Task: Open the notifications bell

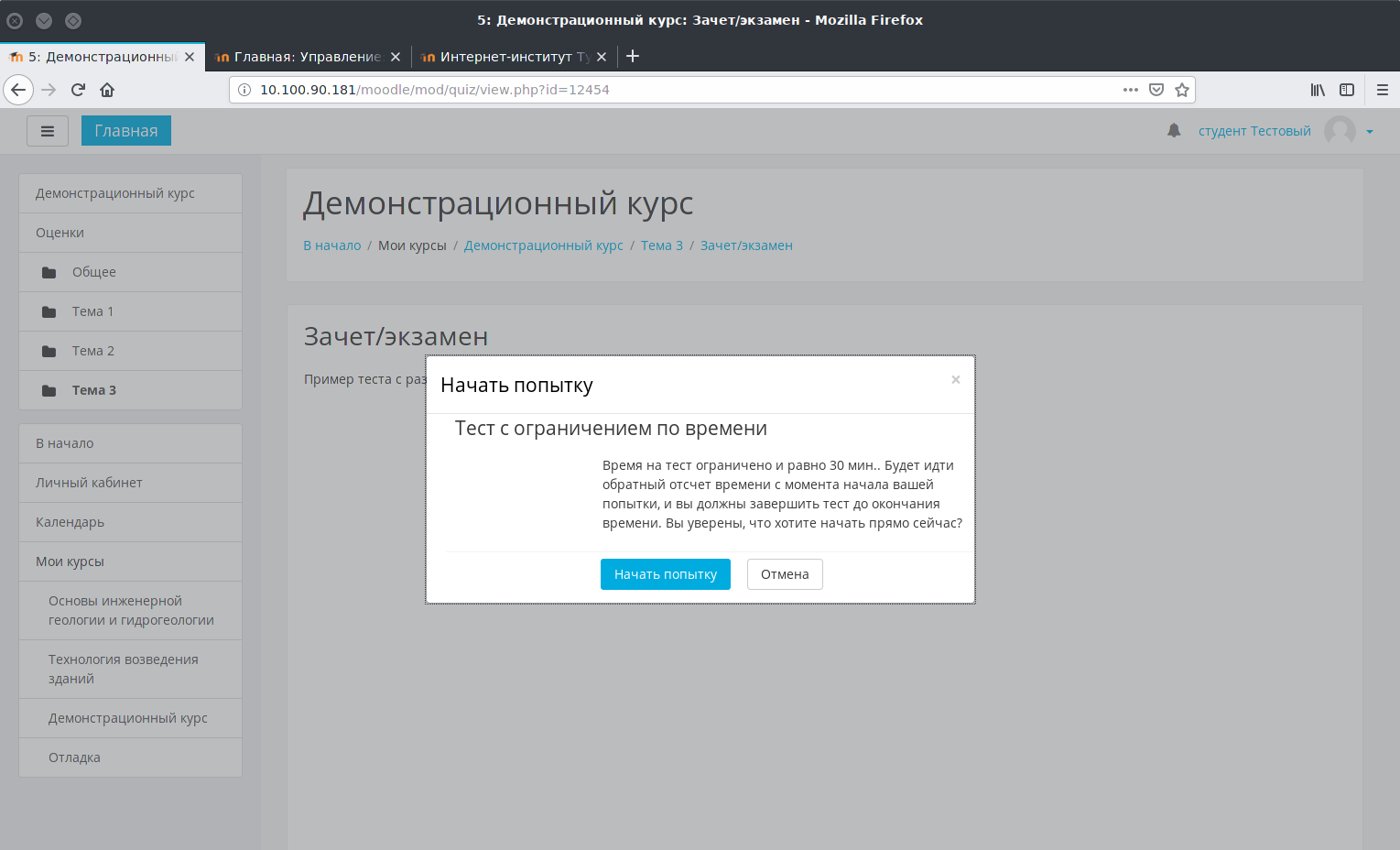Action: click(1174, 131)
